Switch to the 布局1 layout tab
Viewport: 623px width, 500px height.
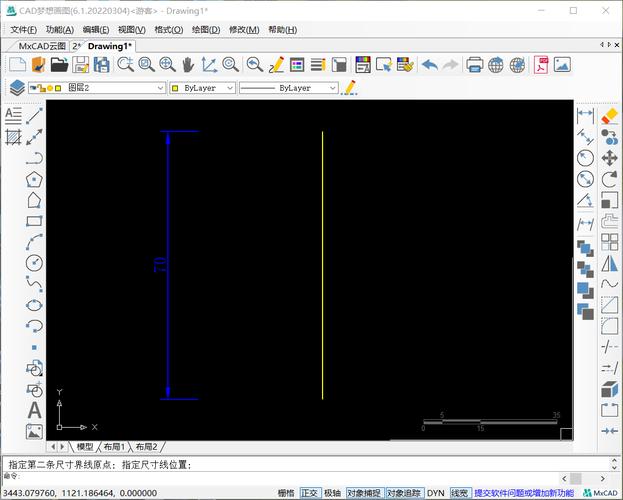tap(115, 447)
